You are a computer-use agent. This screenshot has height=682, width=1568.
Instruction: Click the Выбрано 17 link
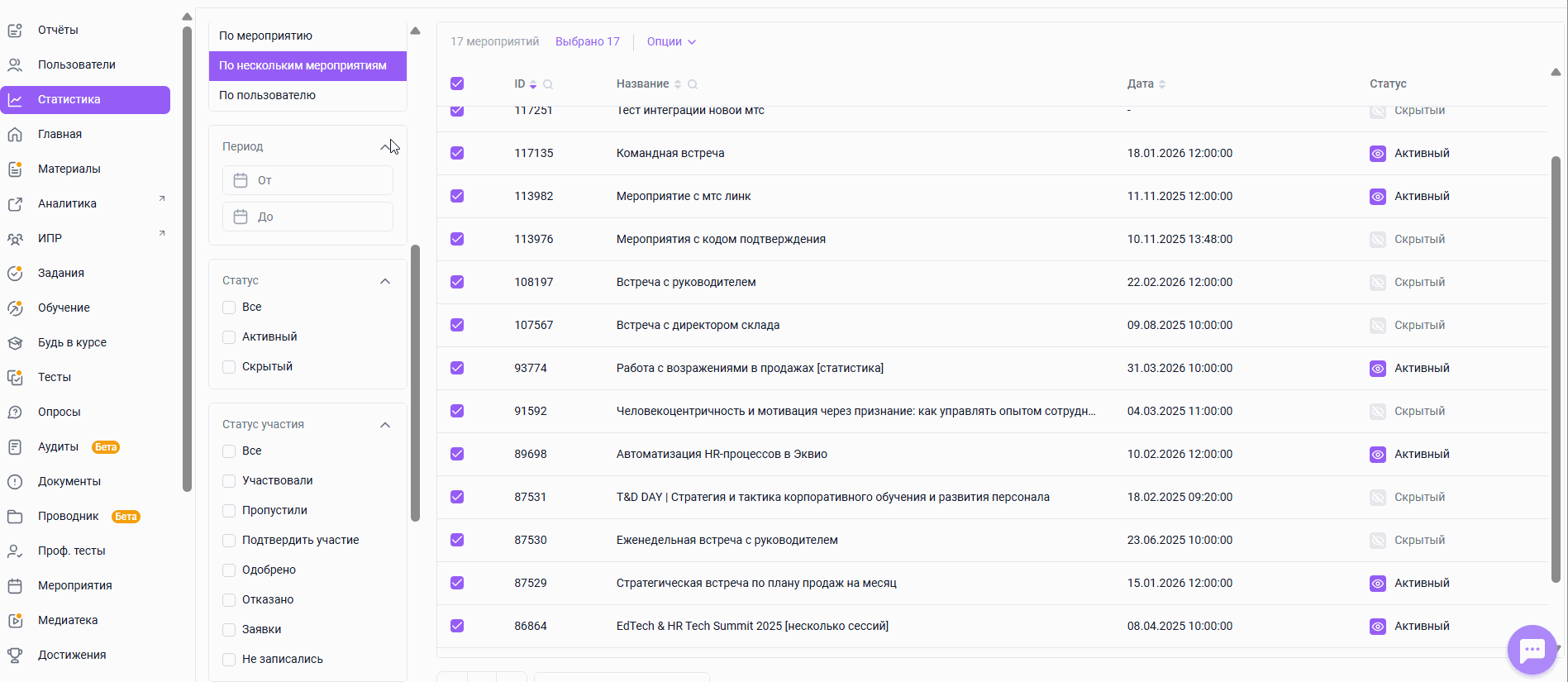(587, 42)
